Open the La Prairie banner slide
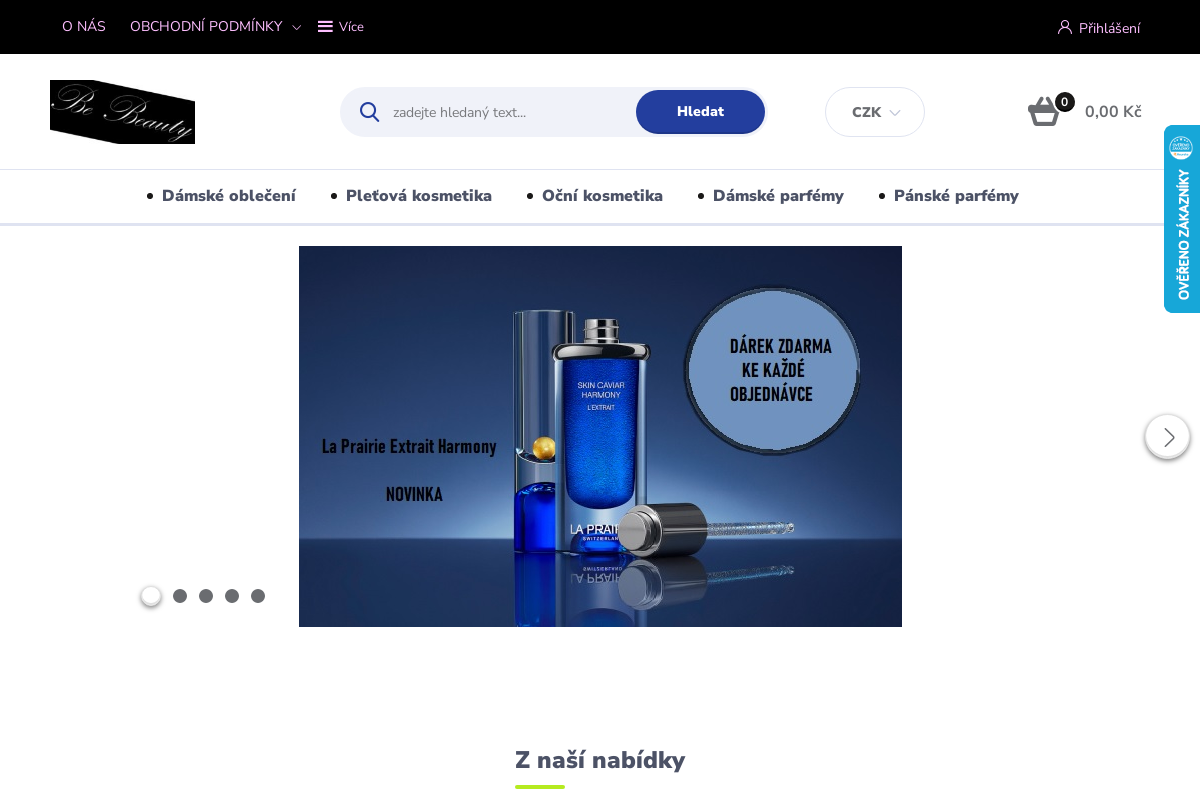1200x800 pixels. tap(600, 436)
